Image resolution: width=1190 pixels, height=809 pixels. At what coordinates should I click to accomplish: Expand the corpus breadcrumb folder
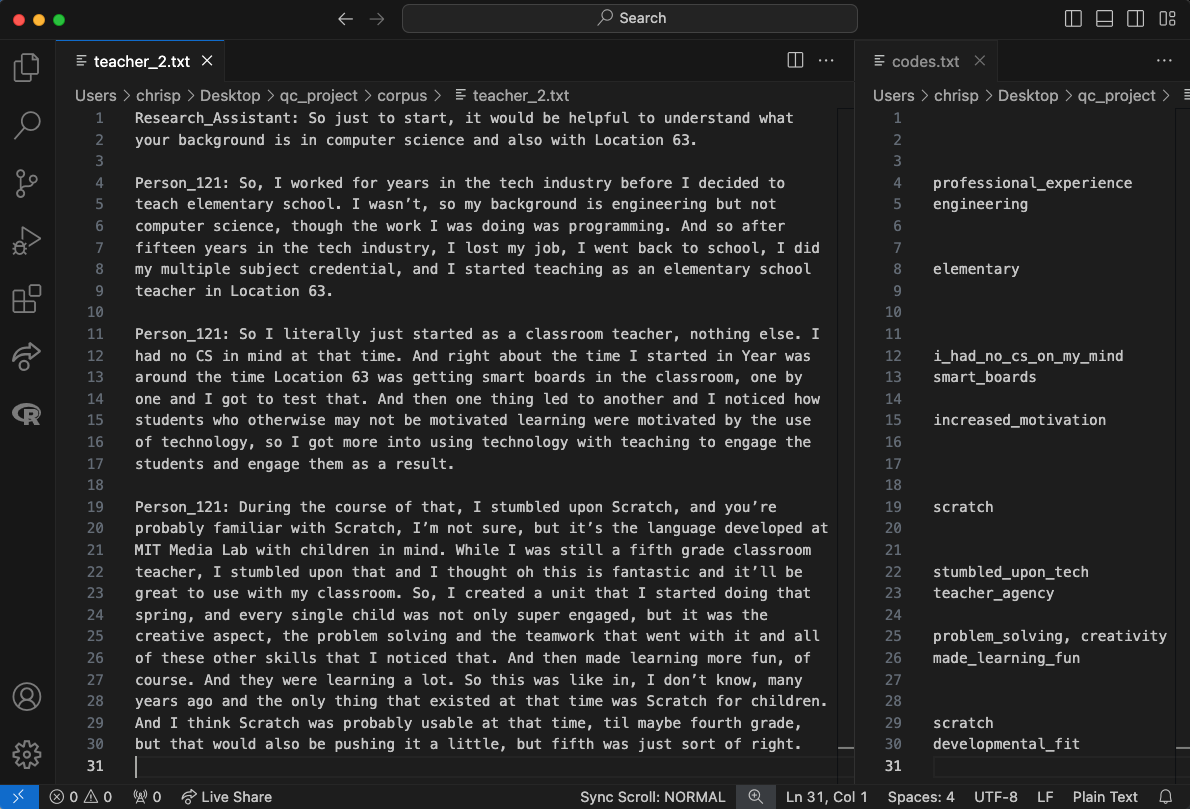pos(402,96)
